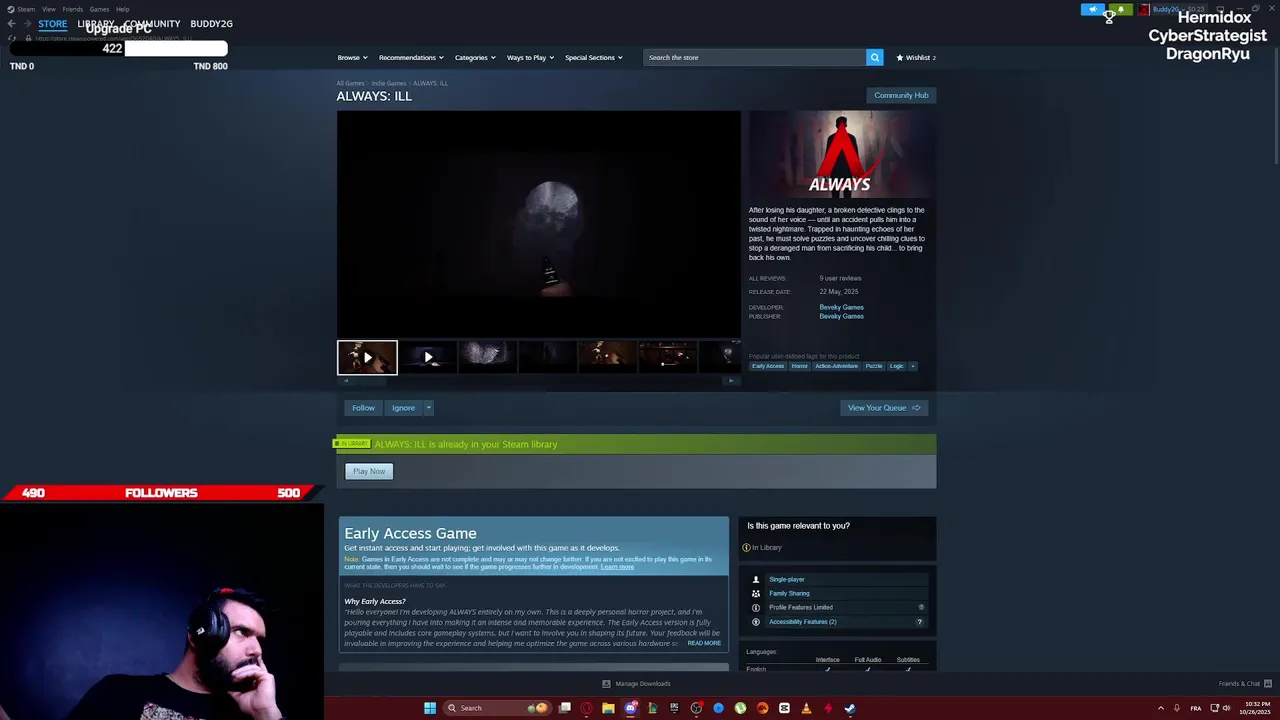Click the Steam back navigation arrow
The width and height of the screenshot is (1280, 720).
pyautogui.click(x=12, y=24)
